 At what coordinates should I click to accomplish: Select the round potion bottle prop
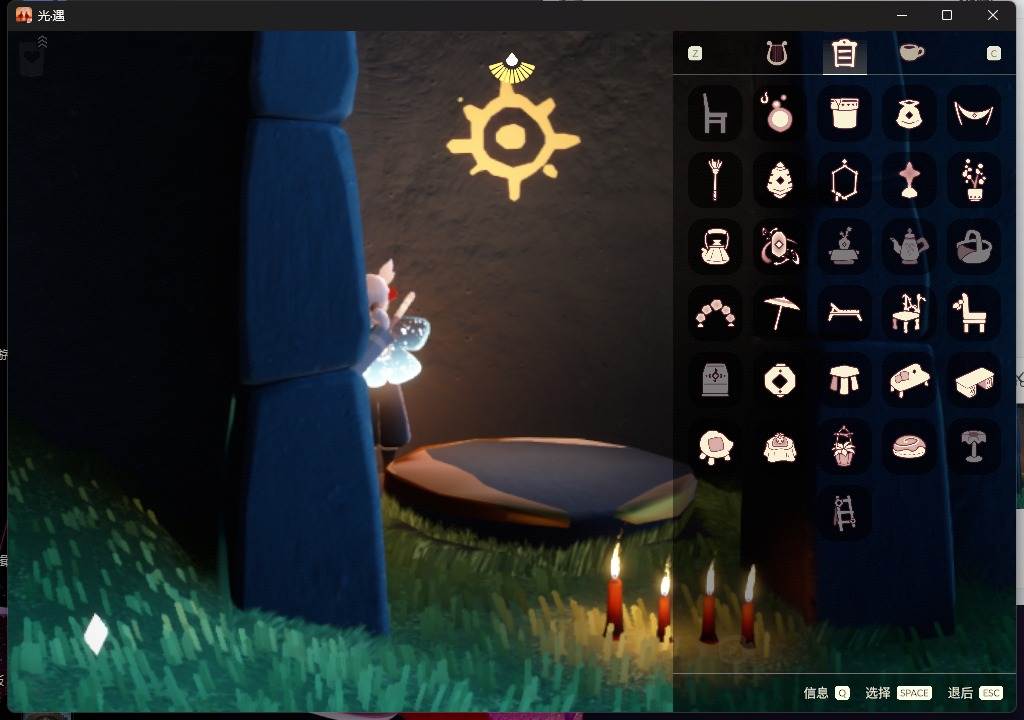[x=779, y=114]
